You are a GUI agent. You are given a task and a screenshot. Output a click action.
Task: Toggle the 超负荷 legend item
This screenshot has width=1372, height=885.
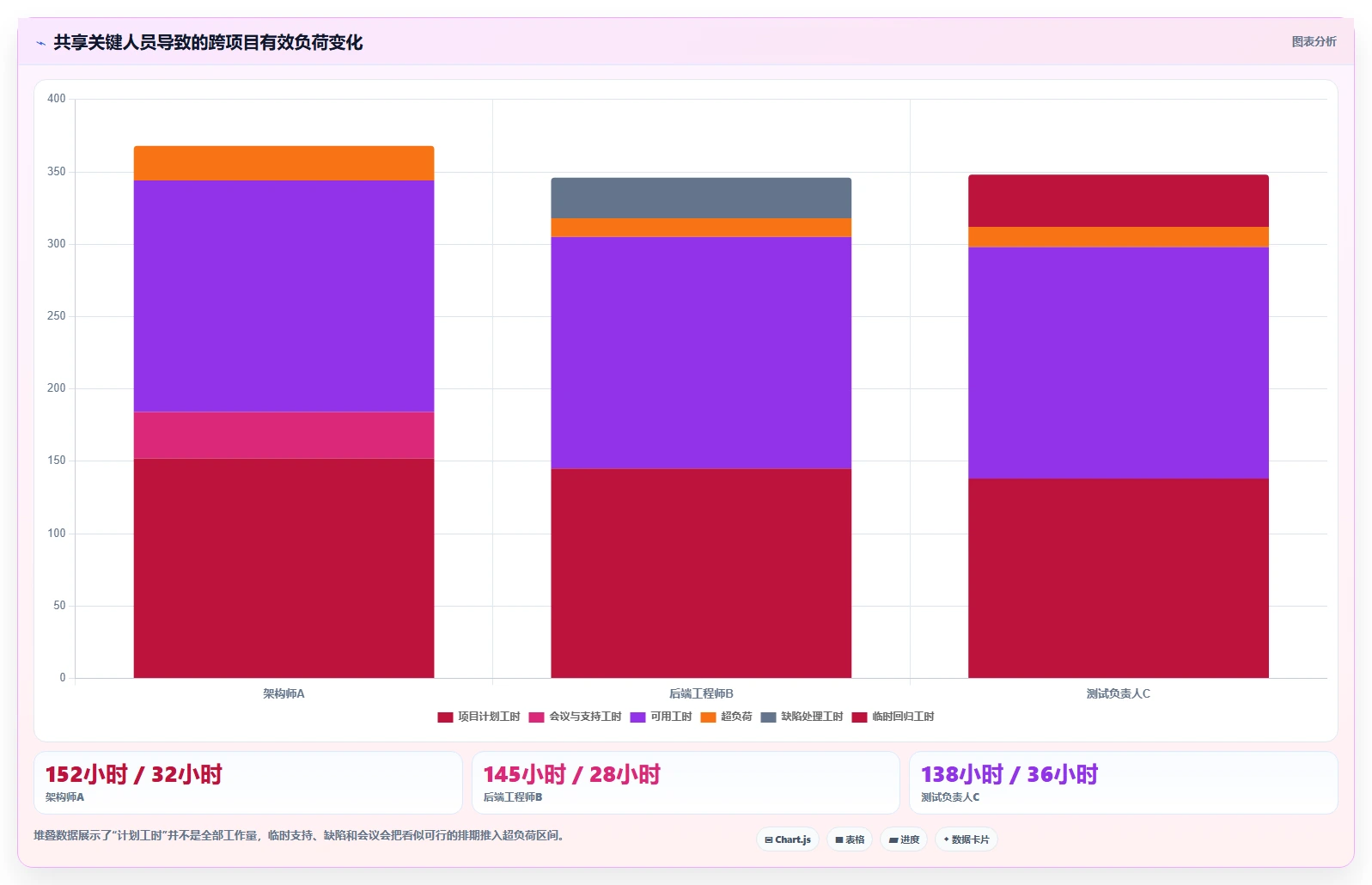coord(726,717)
